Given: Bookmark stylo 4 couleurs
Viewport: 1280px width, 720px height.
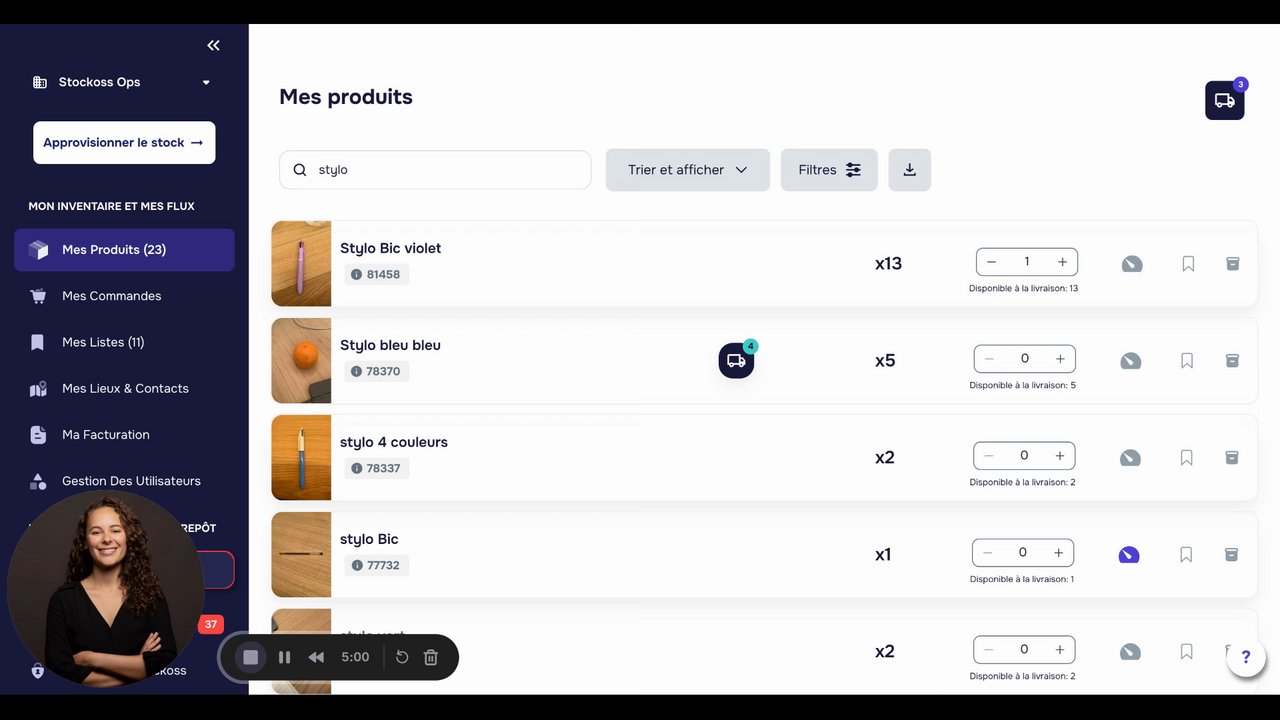Looking at the screenshot, I should (1187, 458).
